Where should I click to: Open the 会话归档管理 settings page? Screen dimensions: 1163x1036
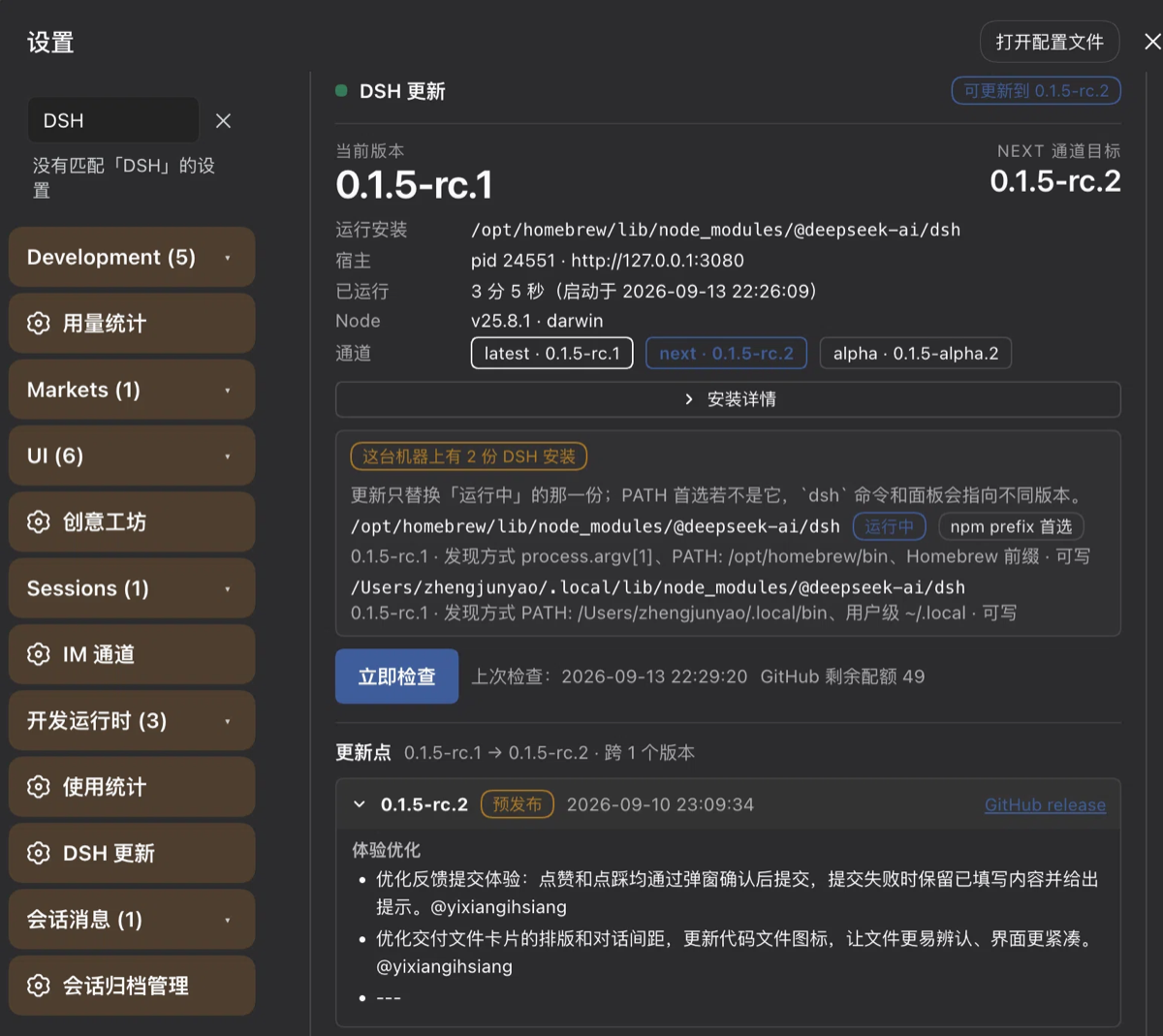132,986
